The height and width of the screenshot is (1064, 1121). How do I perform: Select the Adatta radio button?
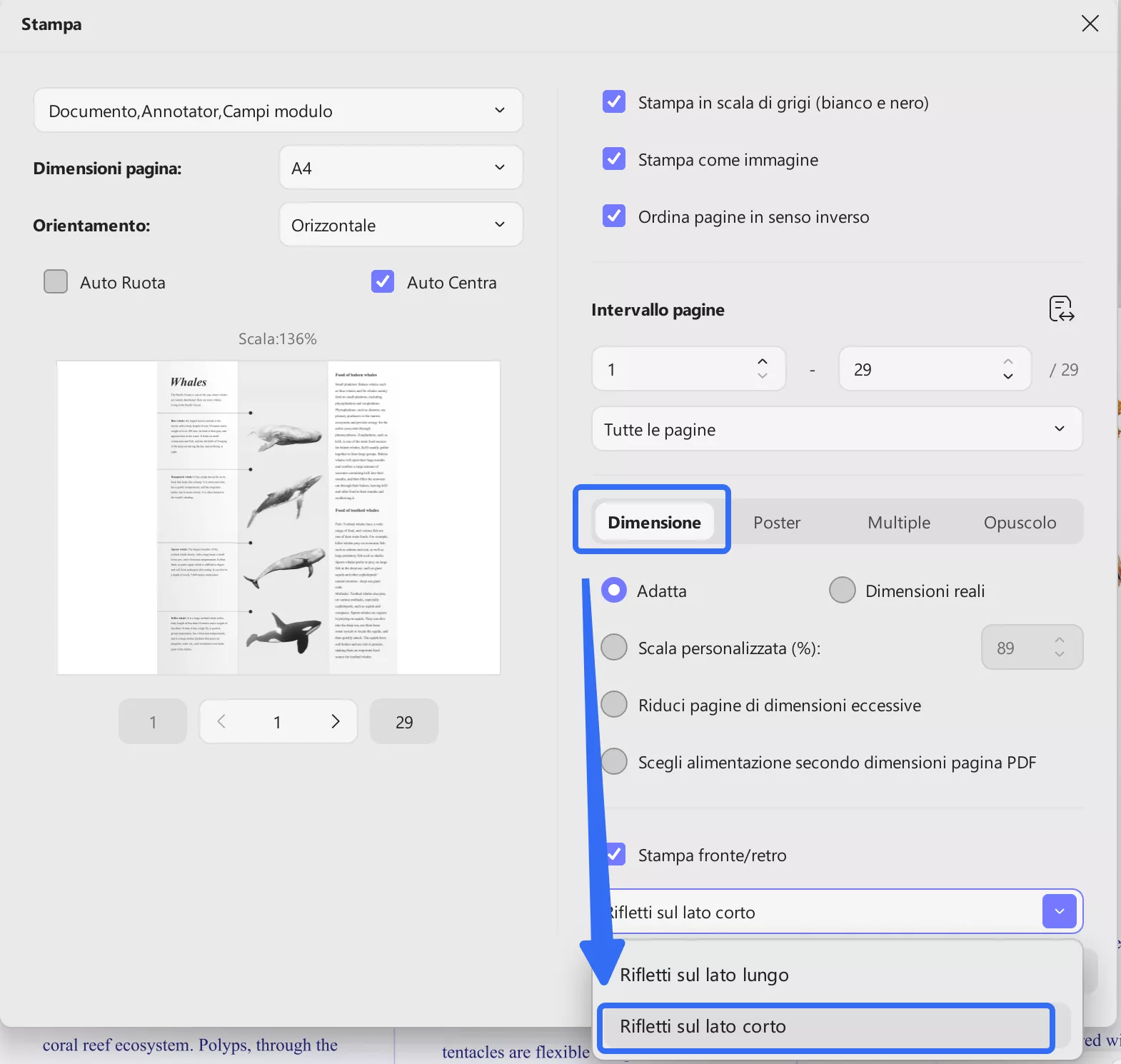point(614,590)
